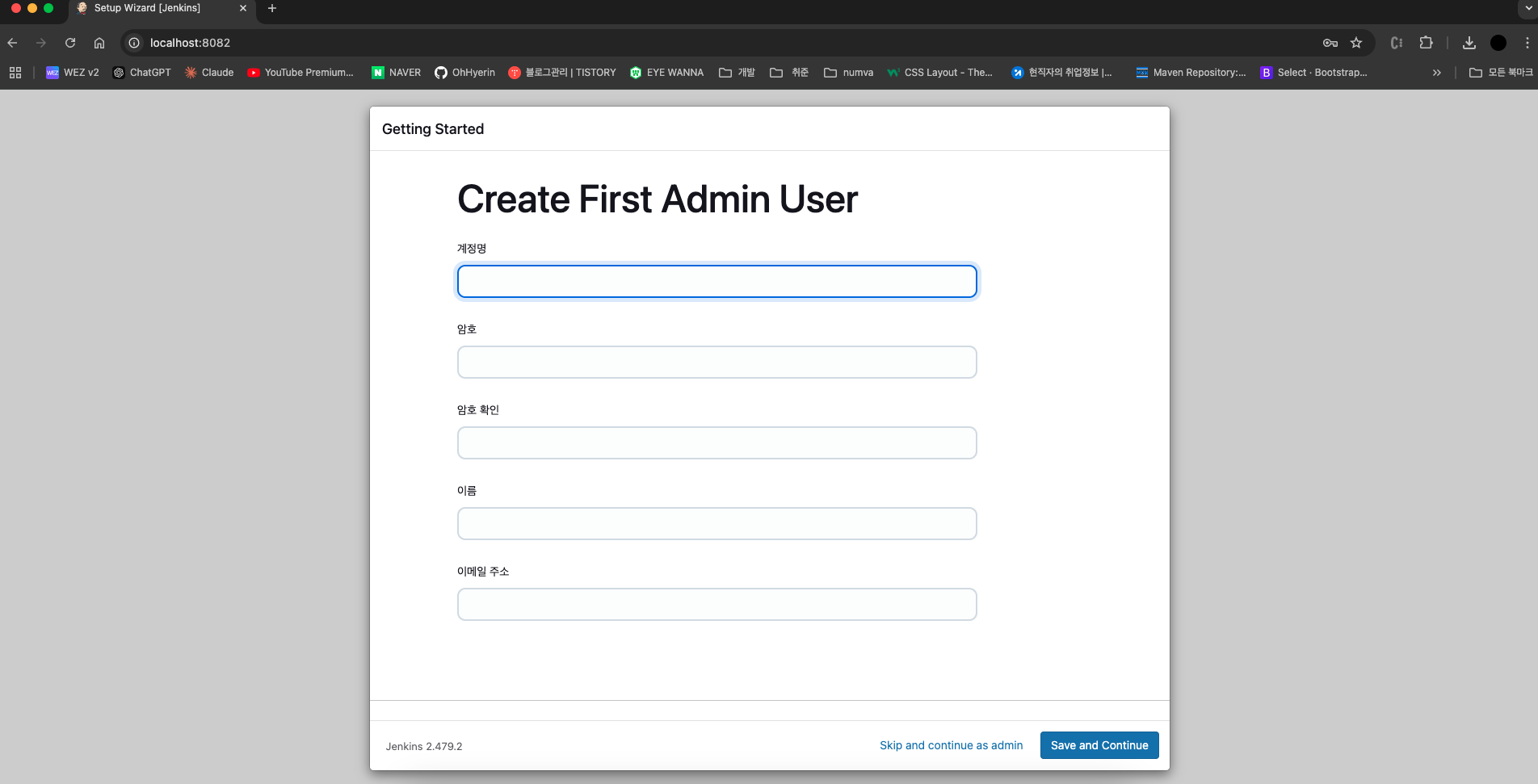Viewport: 1538px width, 784px height.
Task: Open a new browser tab
Action: coord(272,8)
